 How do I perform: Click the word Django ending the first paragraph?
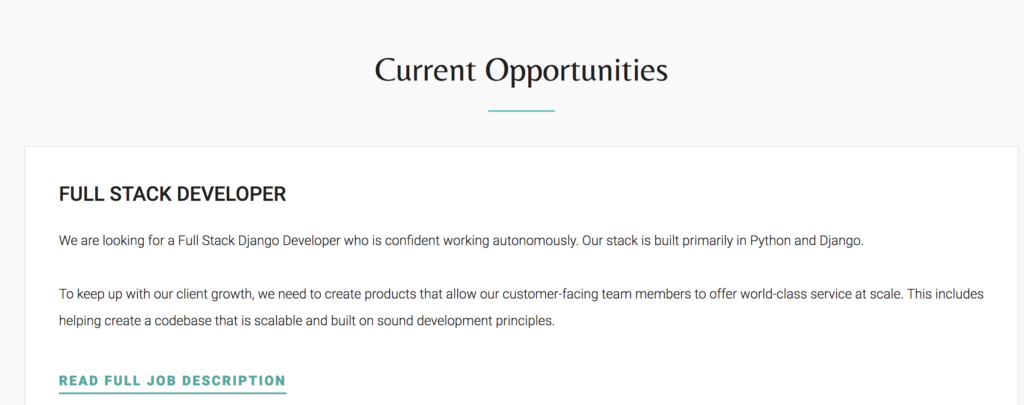842,242
